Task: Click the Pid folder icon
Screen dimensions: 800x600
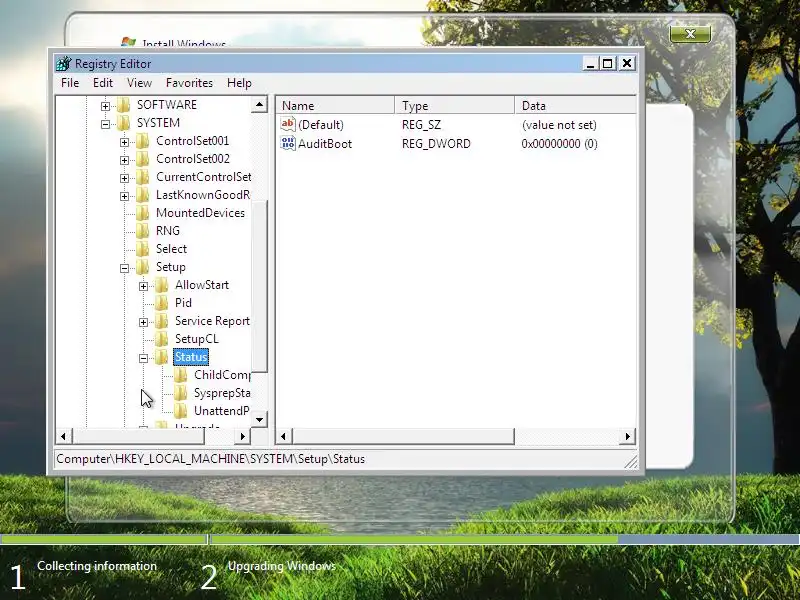Action: pyautogui.click(x=162, y=303)
